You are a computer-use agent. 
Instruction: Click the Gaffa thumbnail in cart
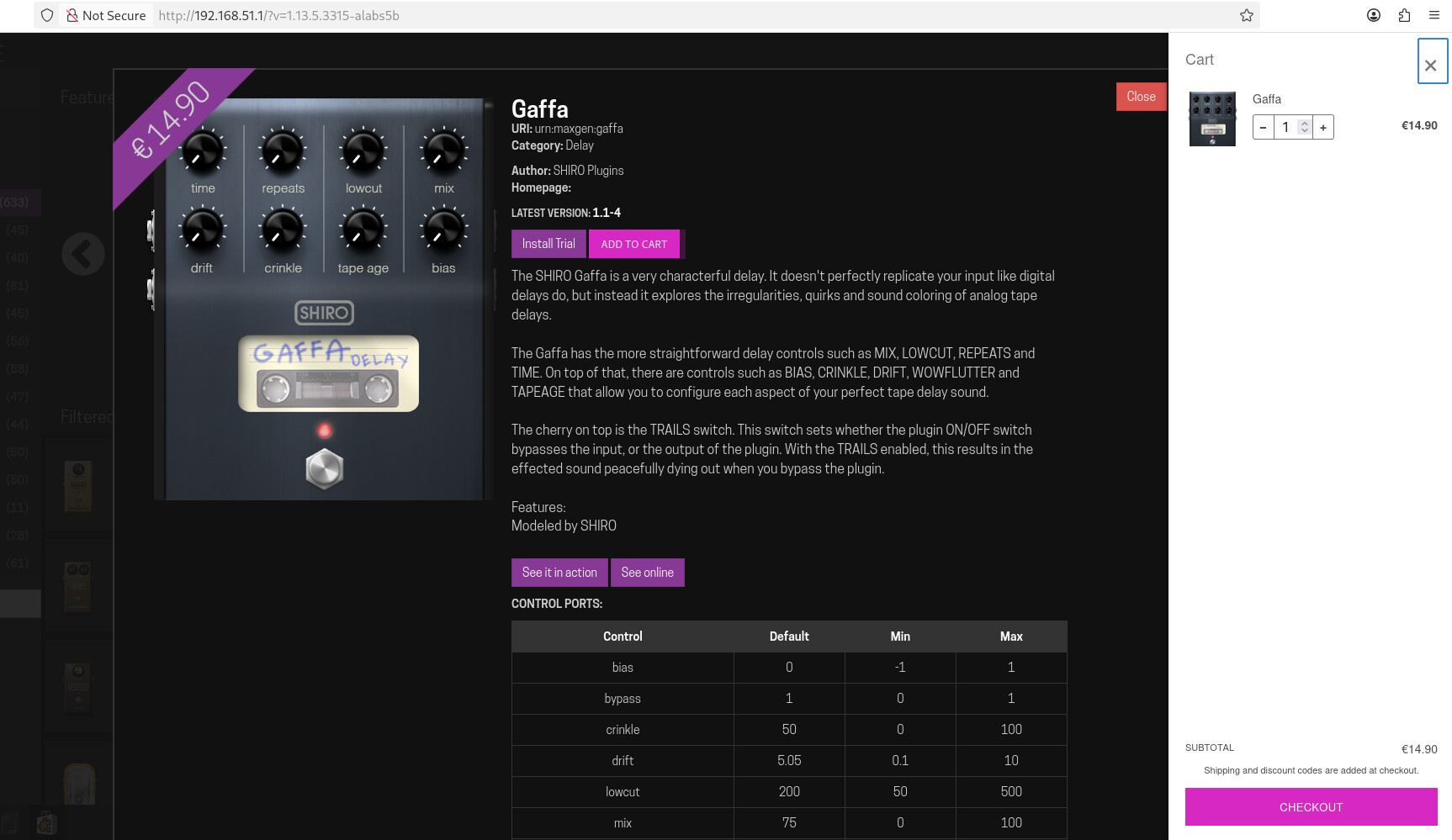point(1212,119)
